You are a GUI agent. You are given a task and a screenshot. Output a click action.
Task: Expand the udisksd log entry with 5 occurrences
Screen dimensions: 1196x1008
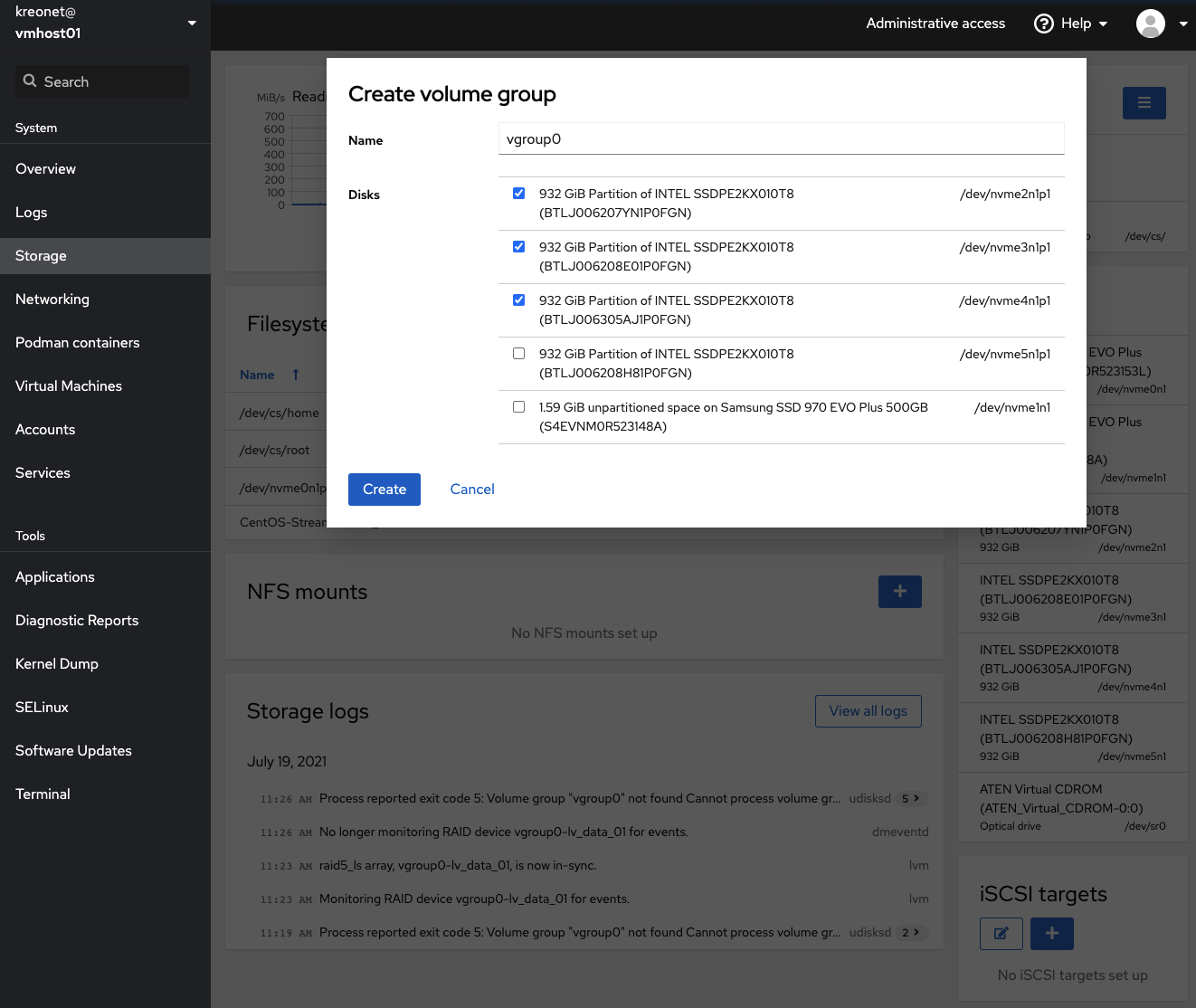click(x=911, y=798)
